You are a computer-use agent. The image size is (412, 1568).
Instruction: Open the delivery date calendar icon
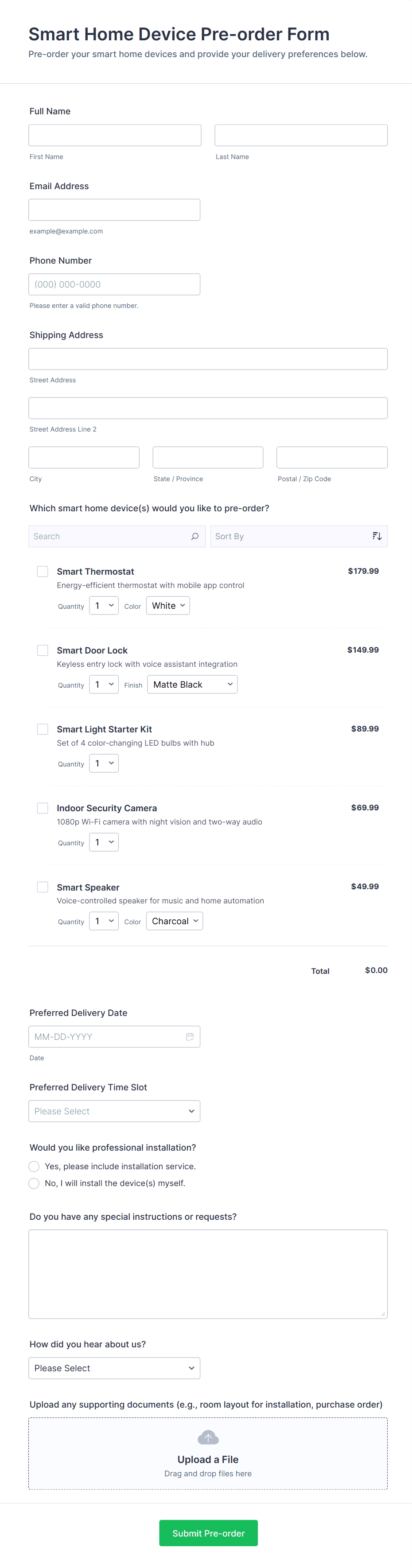click(190, 1037)
